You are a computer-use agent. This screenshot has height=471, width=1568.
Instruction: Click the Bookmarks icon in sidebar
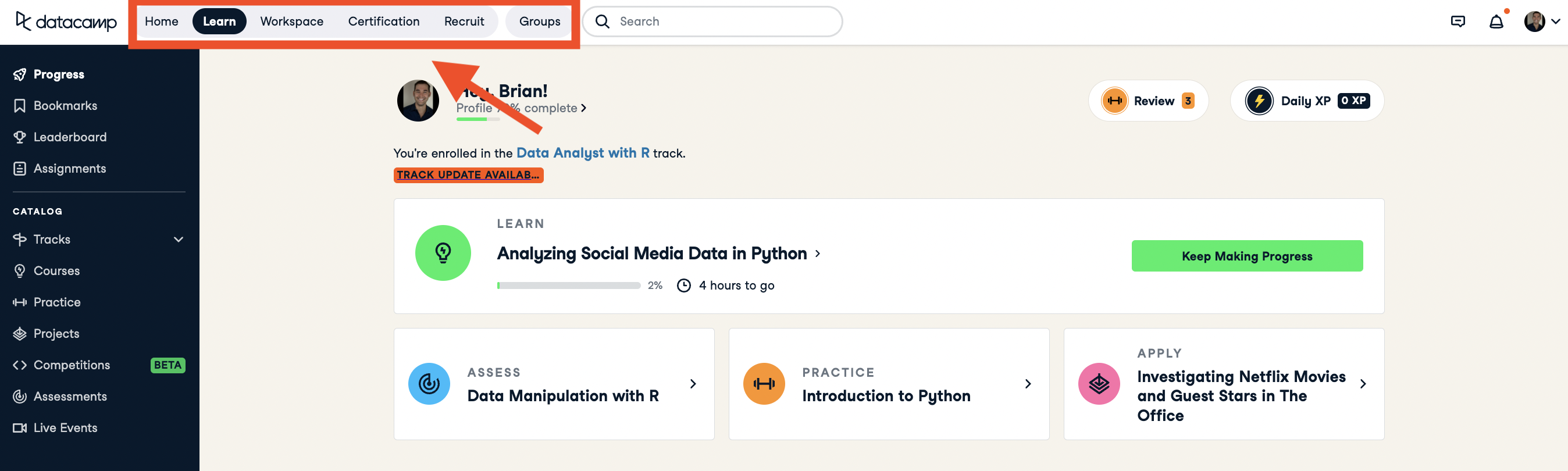[19, 106]
